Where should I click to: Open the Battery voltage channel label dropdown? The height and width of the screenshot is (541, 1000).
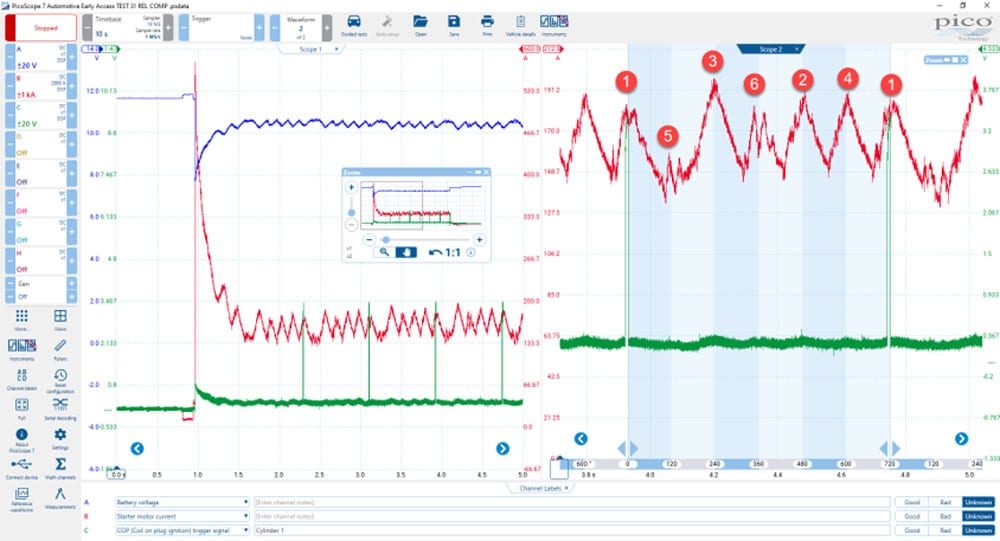[182, 502]
